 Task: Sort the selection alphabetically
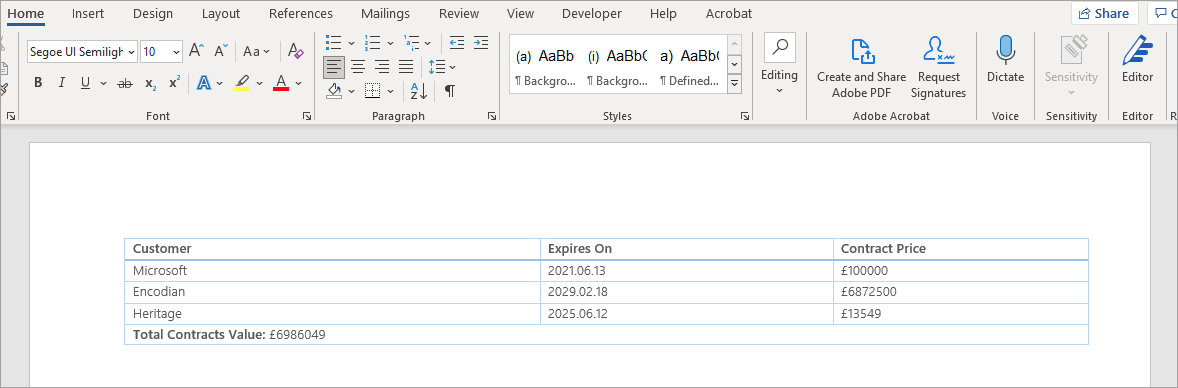point(418,91)
